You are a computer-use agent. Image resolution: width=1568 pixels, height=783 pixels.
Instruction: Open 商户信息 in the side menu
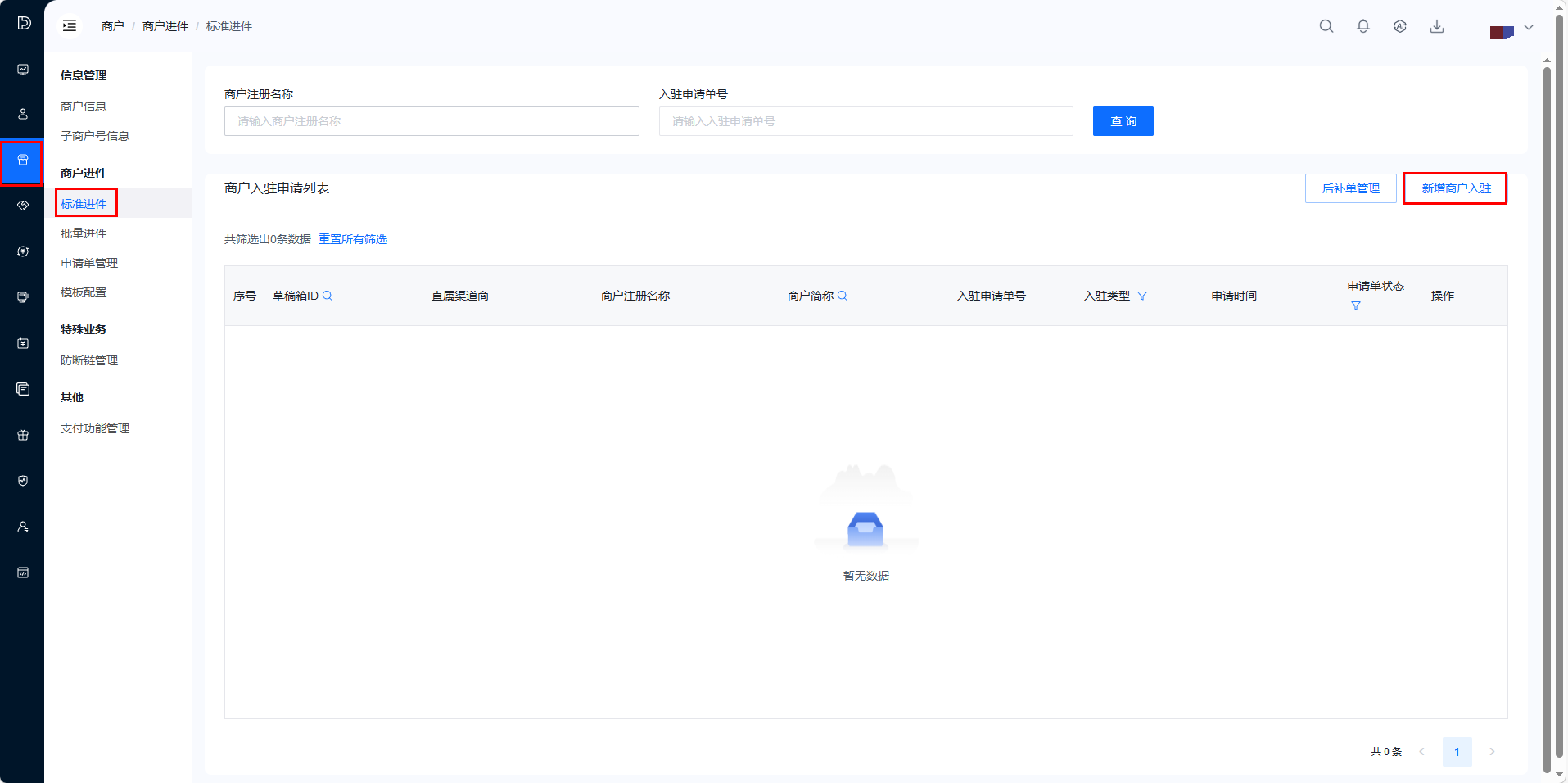pyautogui.click(x=84, y=106)
